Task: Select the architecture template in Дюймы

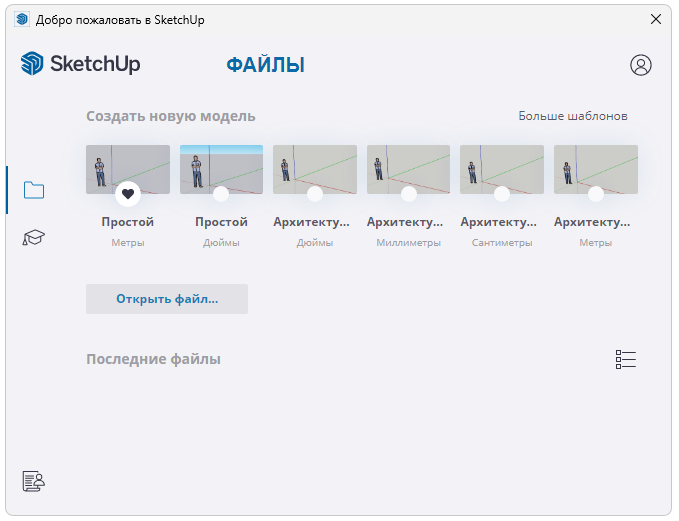Action: pyautogui.click(x=315, y=167)
